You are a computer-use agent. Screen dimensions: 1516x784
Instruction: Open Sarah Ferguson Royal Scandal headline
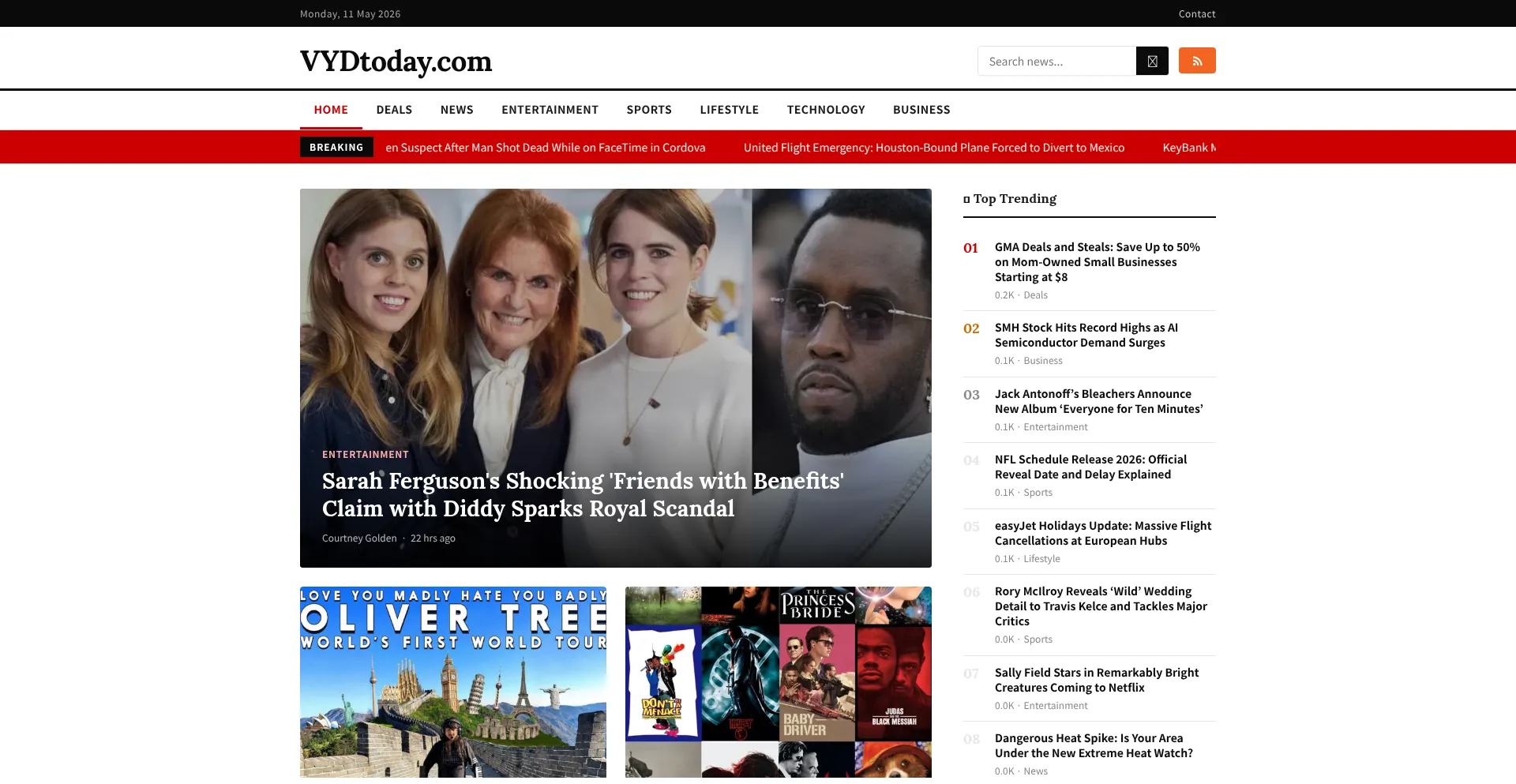pos(584,495)
